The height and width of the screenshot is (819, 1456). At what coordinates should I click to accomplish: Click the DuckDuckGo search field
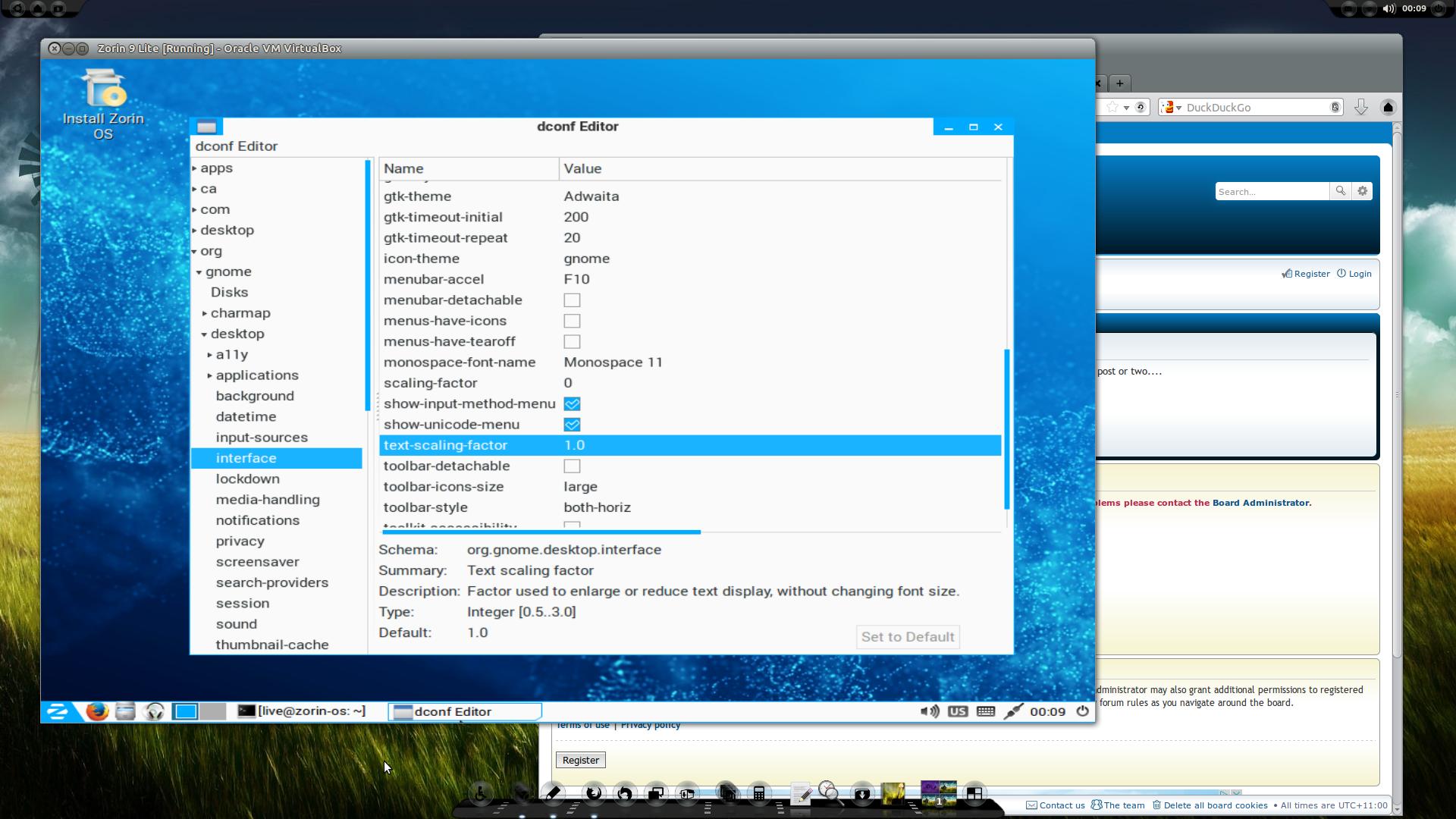point(1251,108)
